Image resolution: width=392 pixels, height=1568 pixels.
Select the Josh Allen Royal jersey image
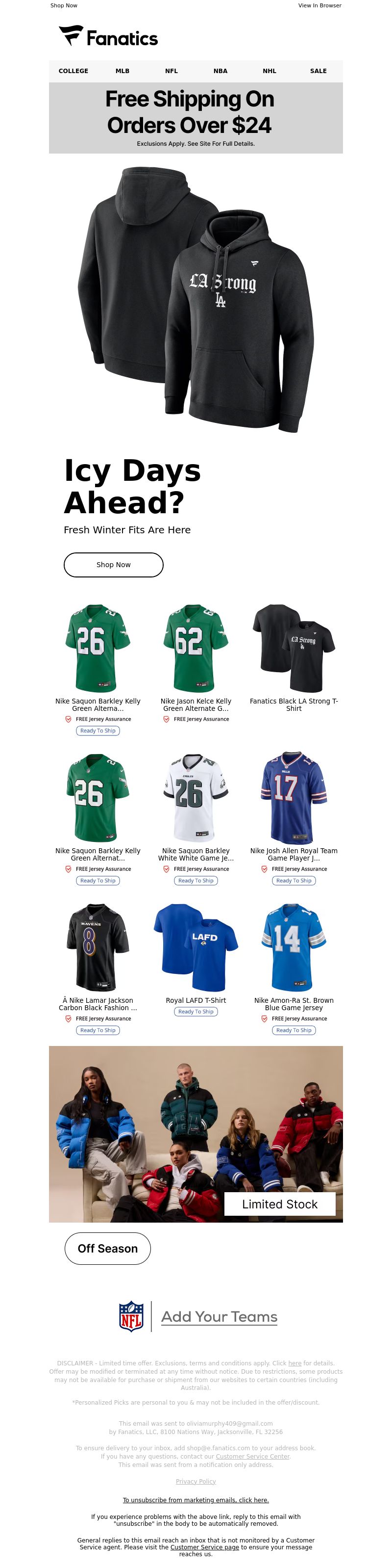[x=294, y=797]
